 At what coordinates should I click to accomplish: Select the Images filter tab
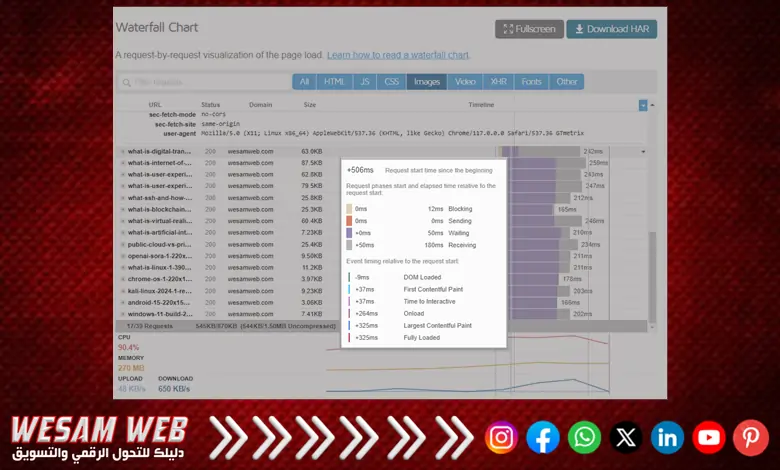(x=427, y=82)
